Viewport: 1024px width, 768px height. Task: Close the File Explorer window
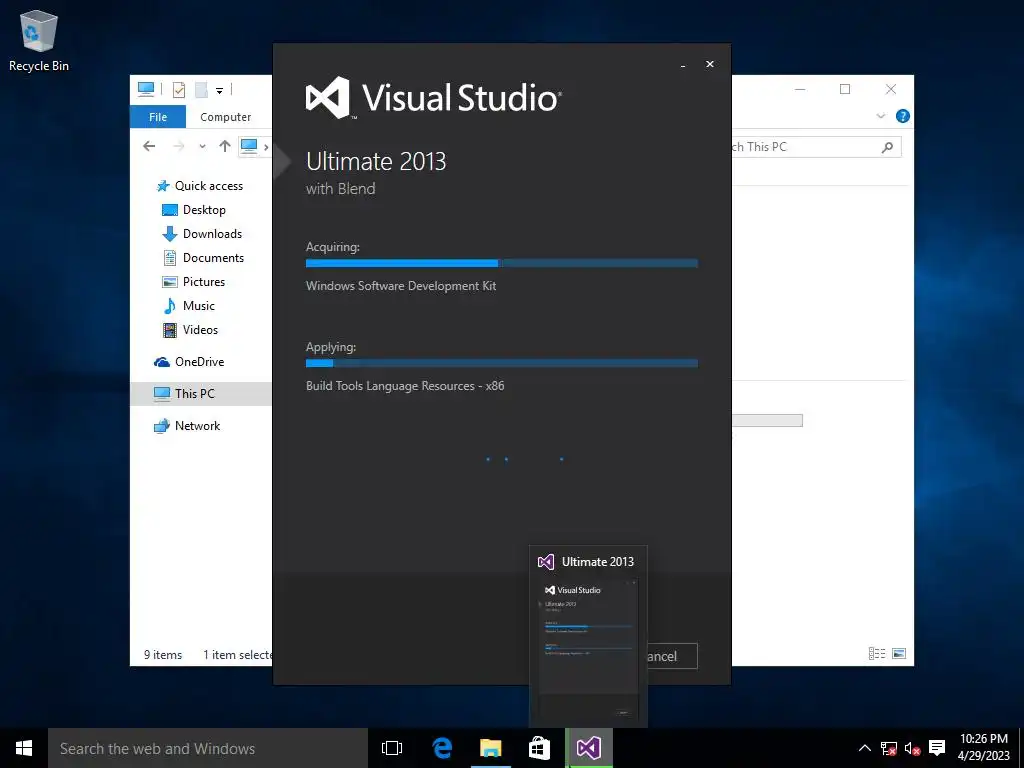pyautogui.click(x=891, y=89)
